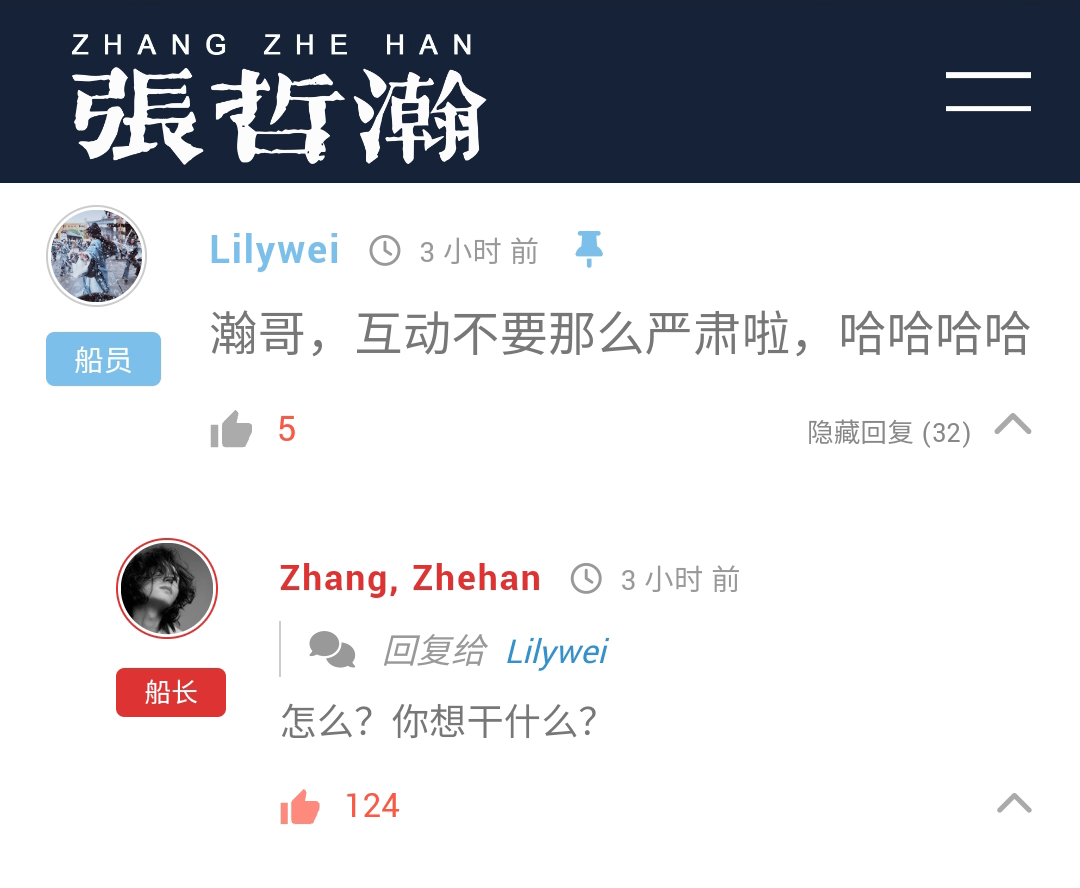1080x888 pixels.
Task: Click the 隐藏回复 (32) toggle text
Action: click(889, 433)
